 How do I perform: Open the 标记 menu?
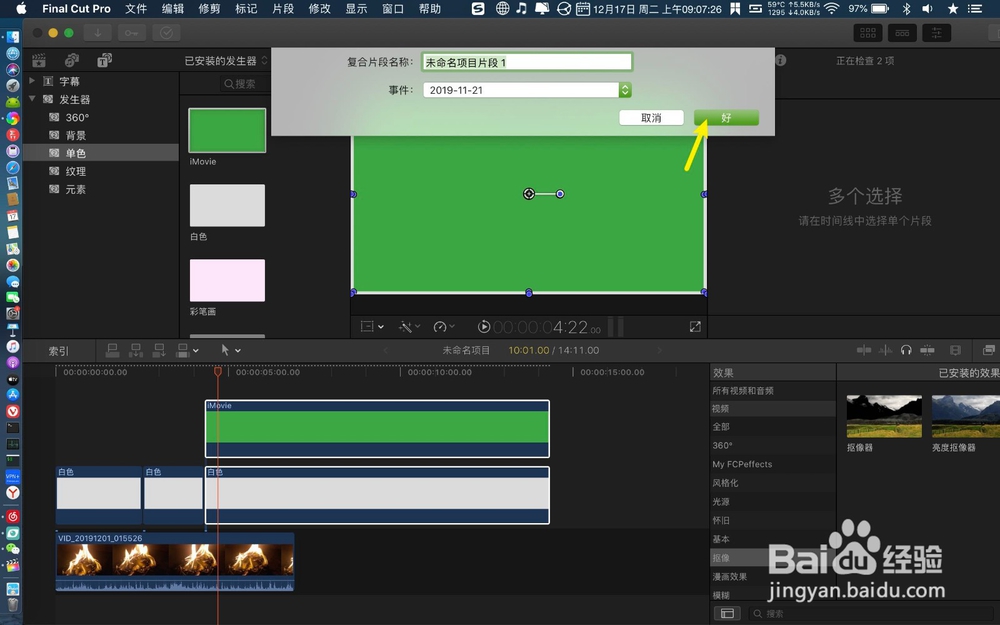click(x=246, y=8)
